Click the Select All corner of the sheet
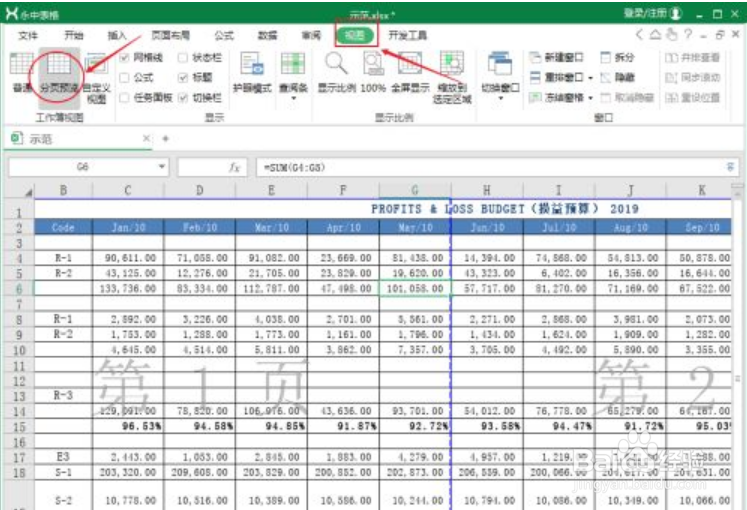This screenshot has height=510, width=747. [x=19, y=191]
